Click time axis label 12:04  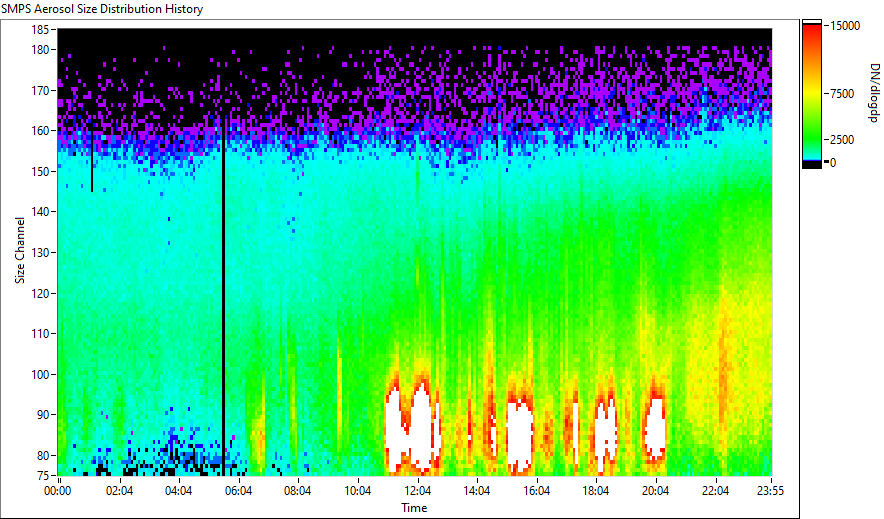coord(417,491)
